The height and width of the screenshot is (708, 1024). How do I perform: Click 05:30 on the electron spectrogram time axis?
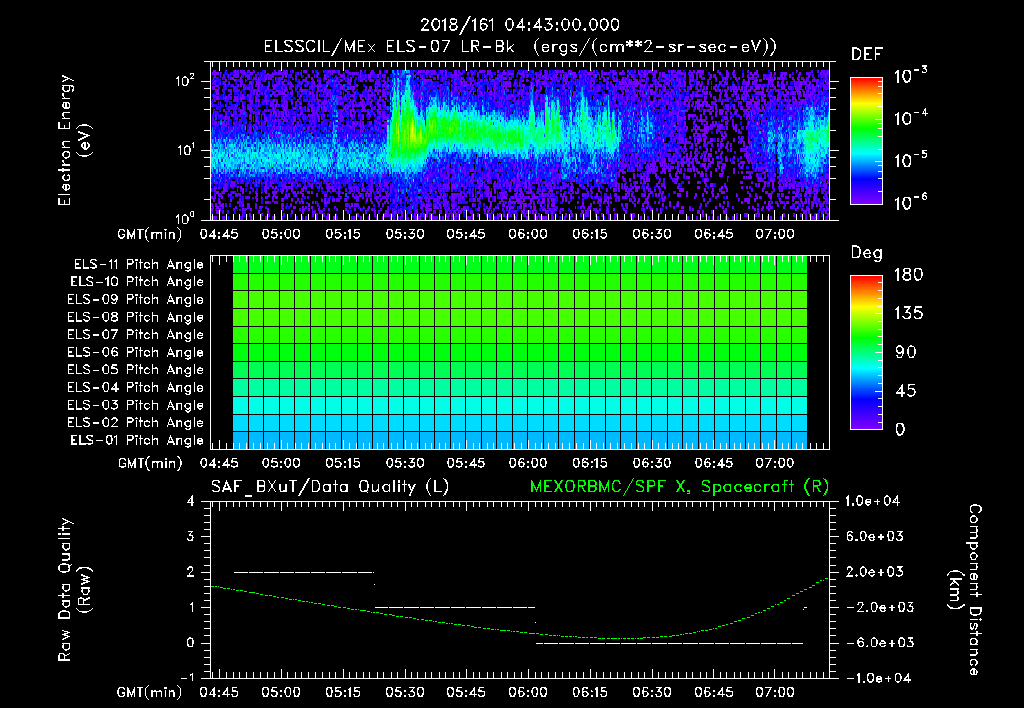[405, 234]
